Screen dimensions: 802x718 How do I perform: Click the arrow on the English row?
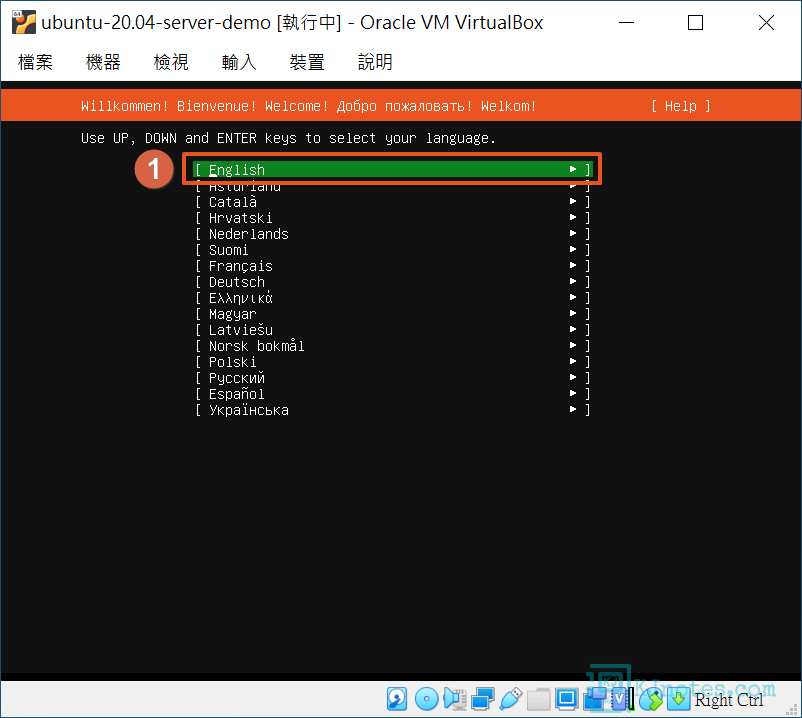[x=573, y=169]
